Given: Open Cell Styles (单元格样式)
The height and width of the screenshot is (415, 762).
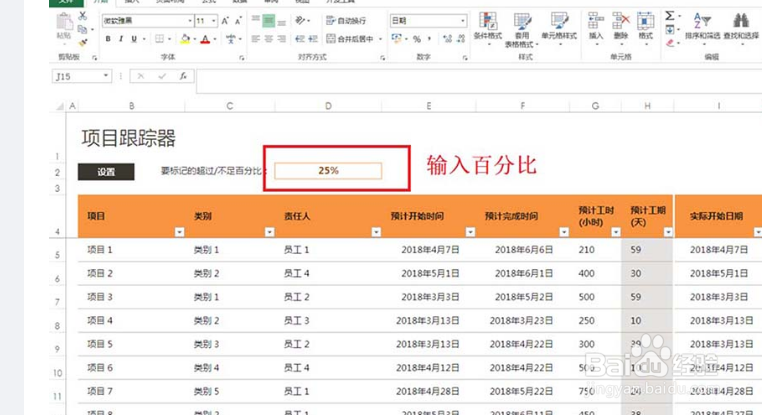Looking at the screenshot, I should (559, 29).
